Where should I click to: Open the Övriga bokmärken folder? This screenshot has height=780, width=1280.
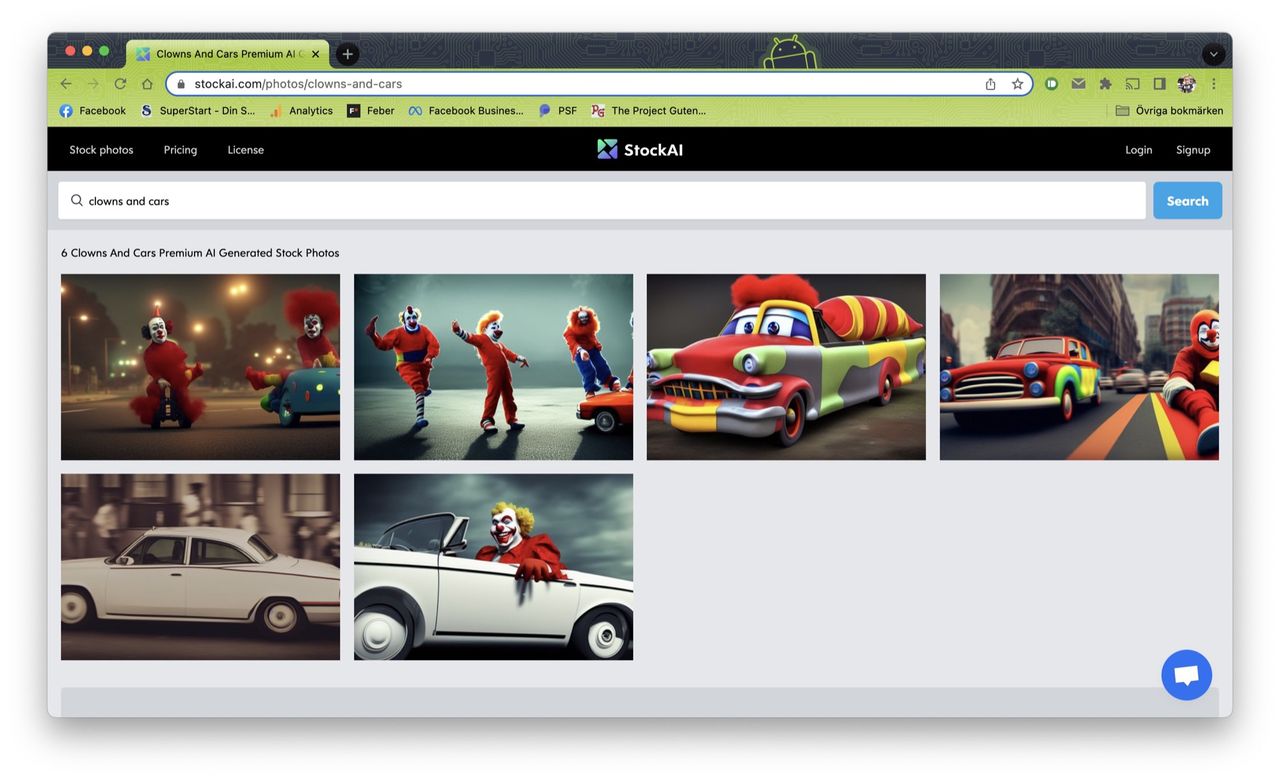1169,111
